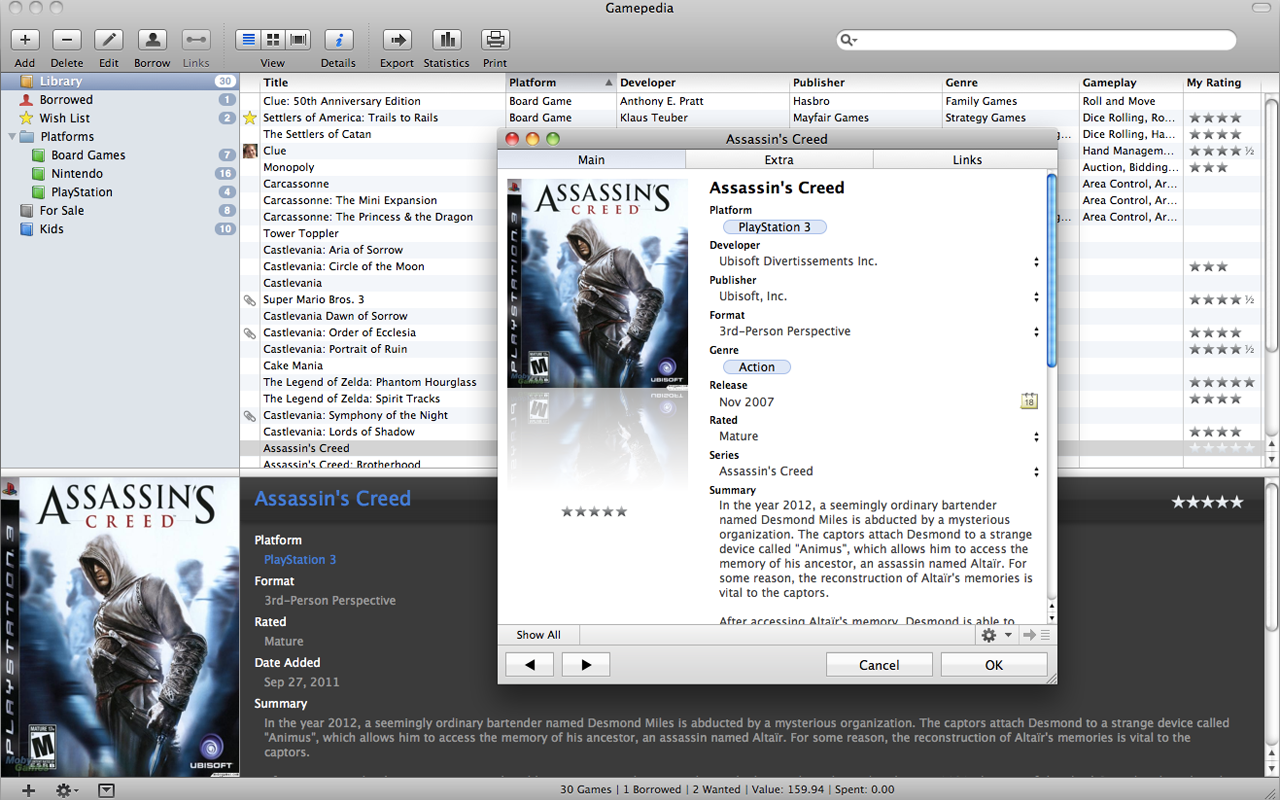Open the Edit pencil tool
Screen dimensions: 1280x800
click(109, 40)
